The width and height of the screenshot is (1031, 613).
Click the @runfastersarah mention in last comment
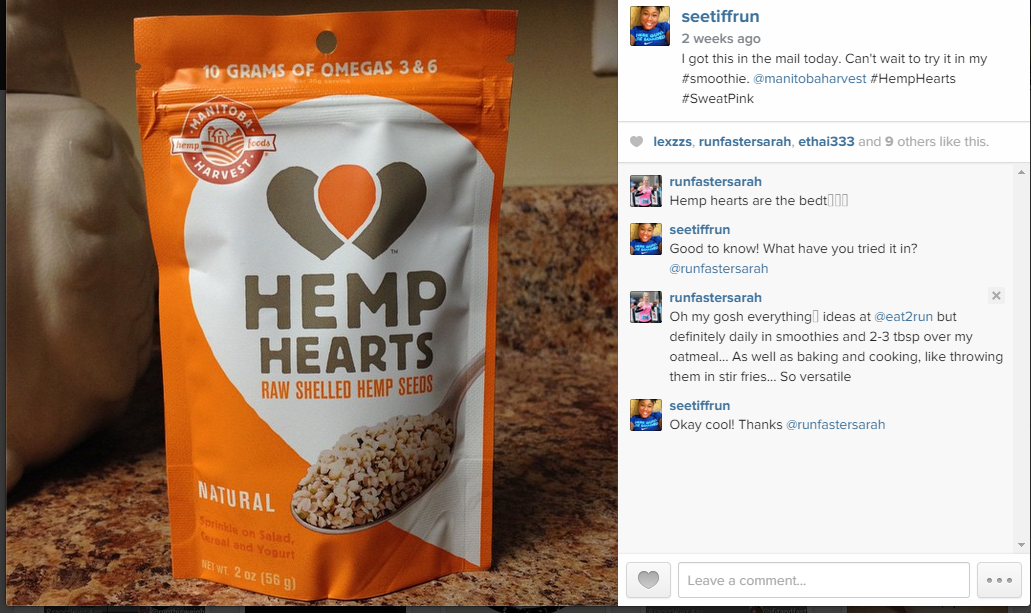(835, 424)
